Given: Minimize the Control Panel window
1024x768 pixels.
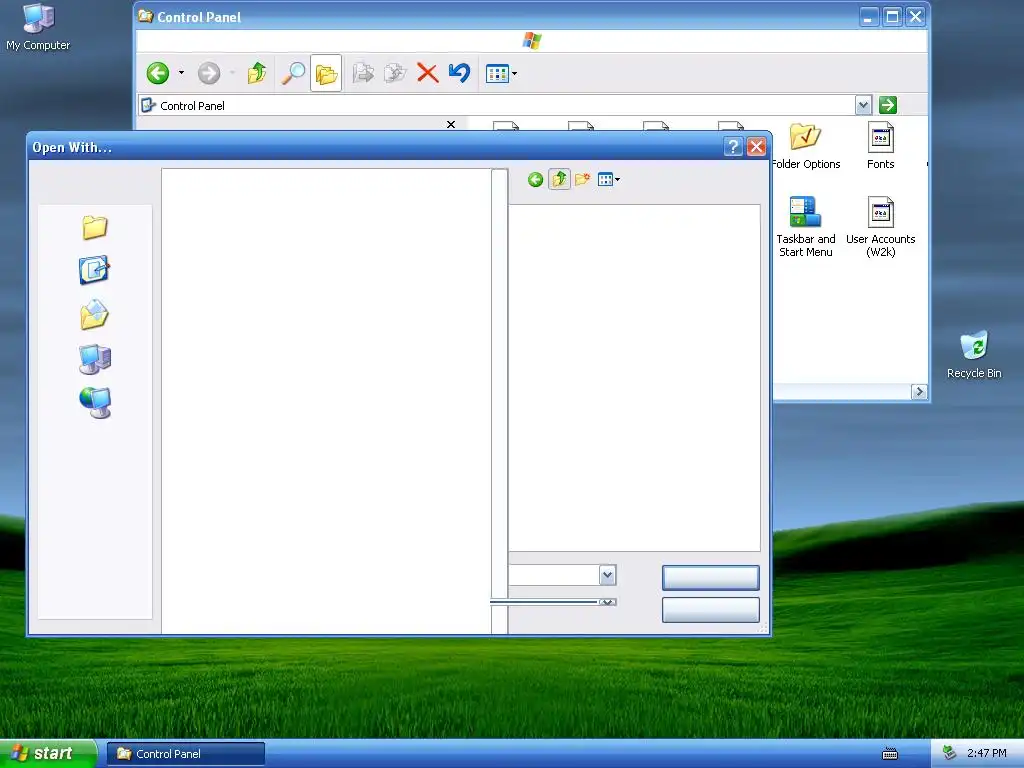Looking at the screenshot, I should point(869,17).
